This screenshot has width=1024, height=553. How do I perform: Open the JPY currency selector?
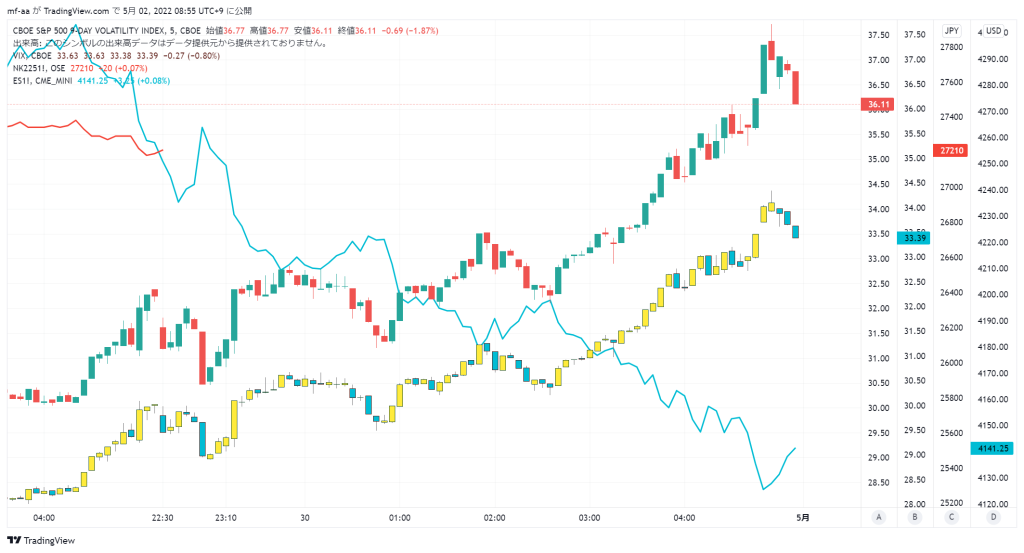tap(952, 31)
